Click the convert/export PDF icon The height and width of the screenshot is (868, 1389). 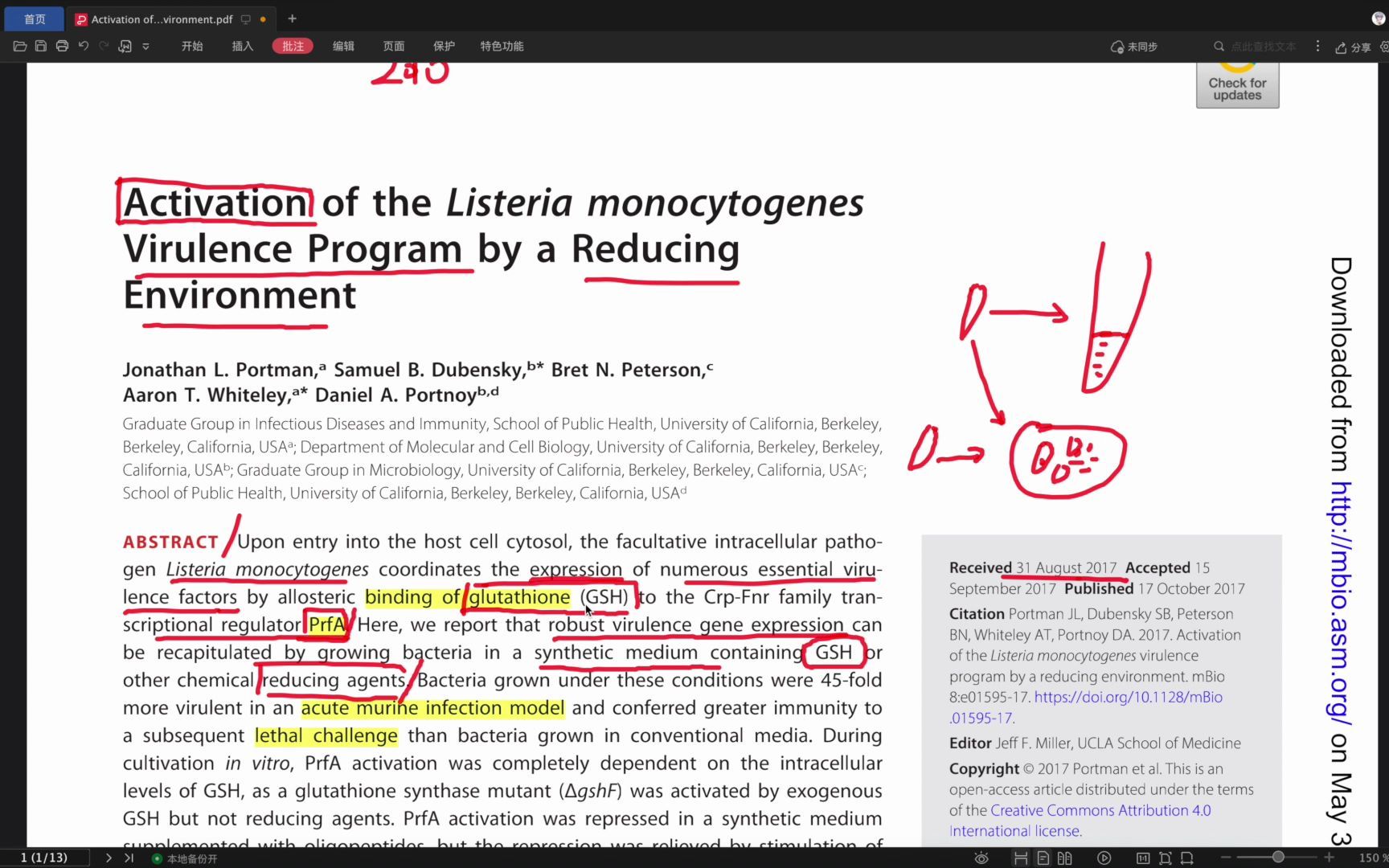point(125,47)
